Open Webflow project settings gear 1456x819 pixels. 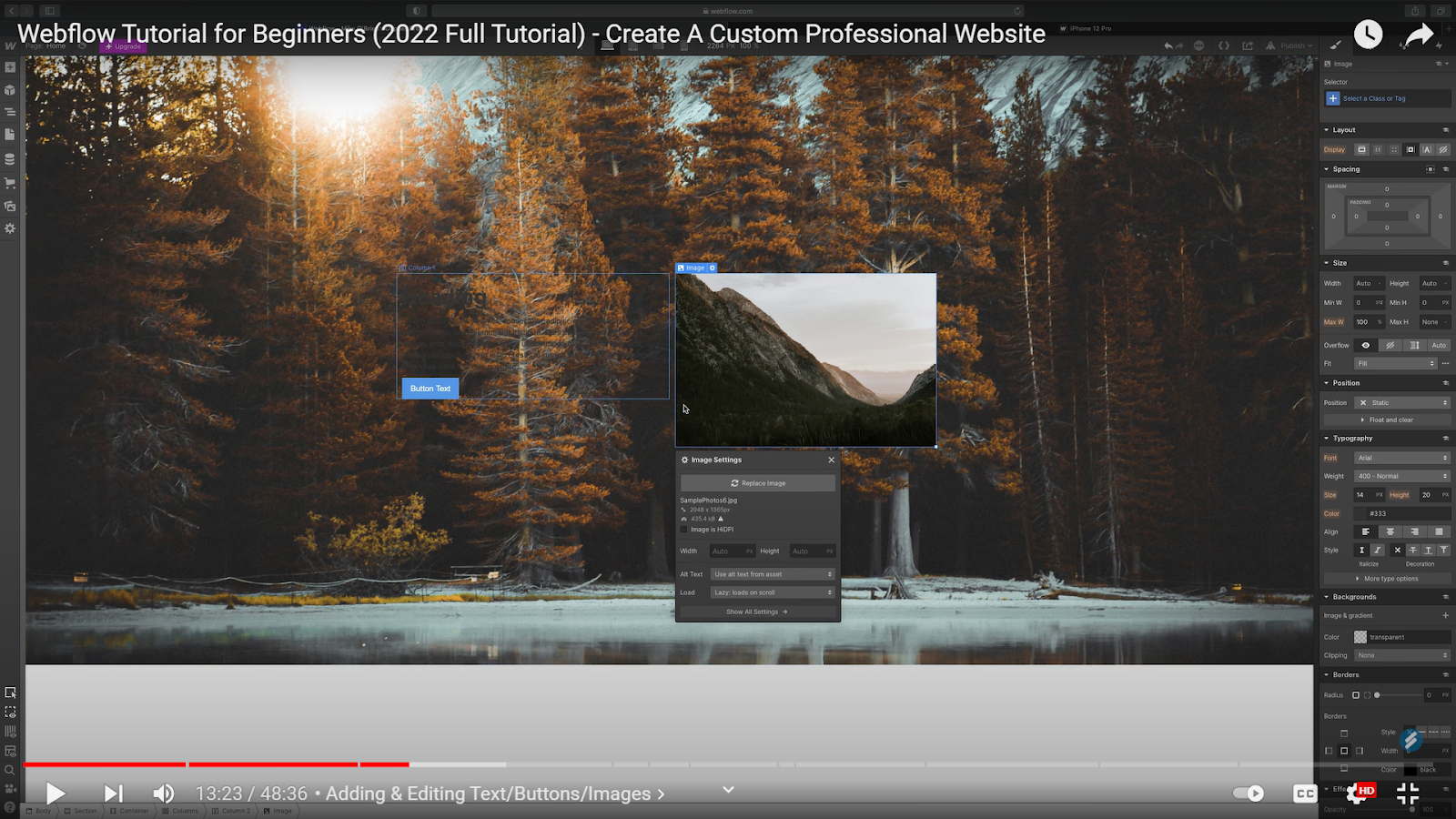pyautogui.click(x=10, y=228)
